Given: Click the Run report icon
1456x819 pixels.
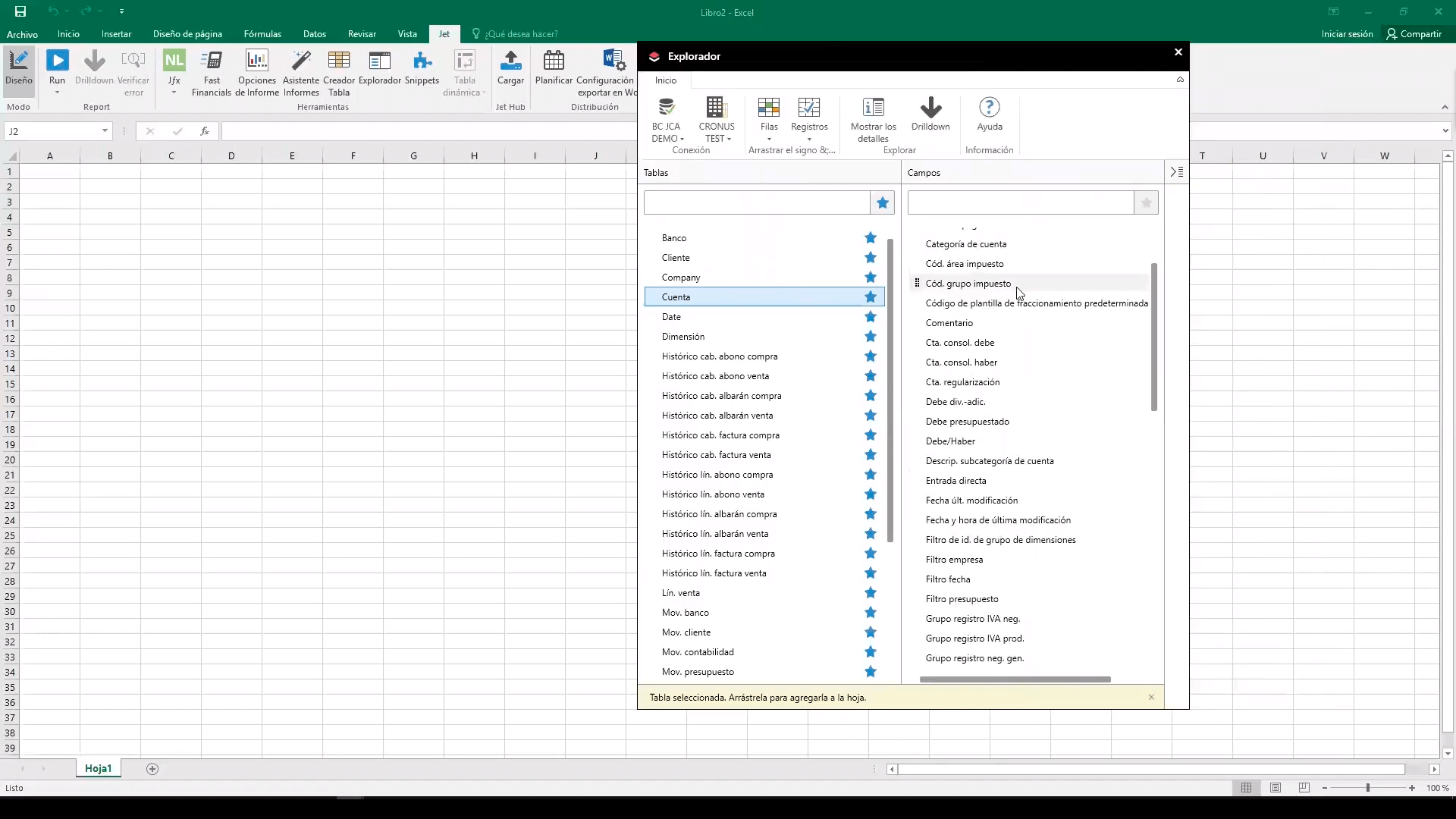Looking at the screenshot, I should (57, 61).
